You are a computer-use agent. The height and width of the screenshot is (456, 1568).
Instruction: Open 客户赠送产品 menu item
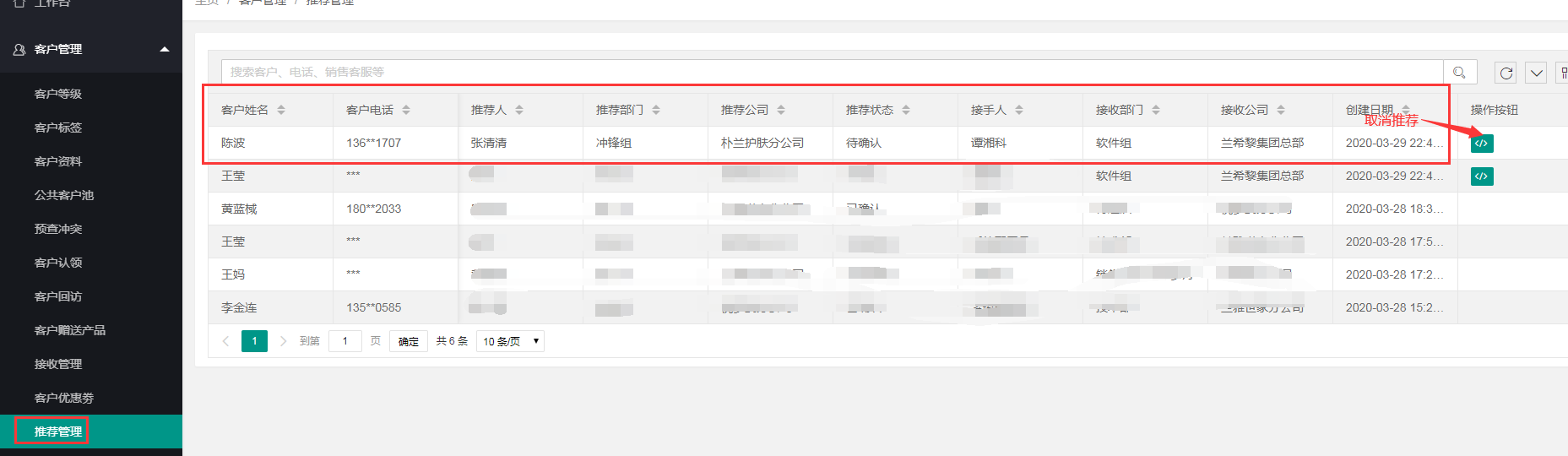click(x=91, y=330)
